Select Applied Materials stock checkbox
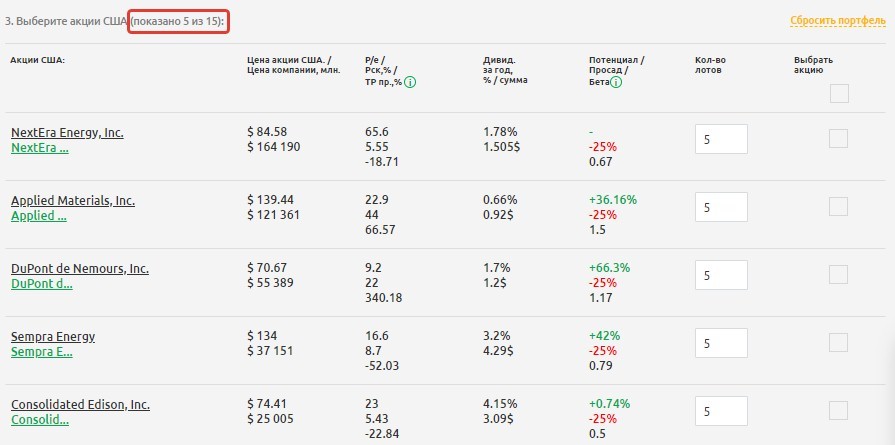895x445 pixels. pyautogui.click(x=839, y=207)
